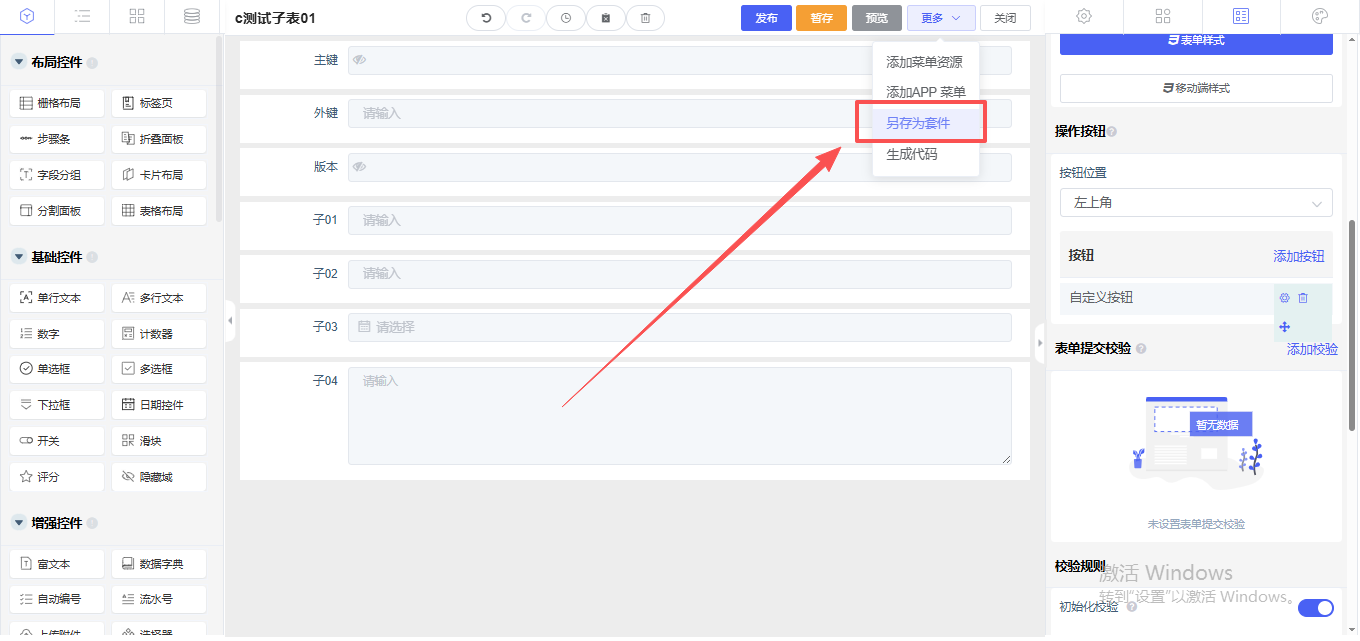This screenshot has width=1360, height=641.
Task: Switch to the palette theme icon tab
Action: 1319,16
